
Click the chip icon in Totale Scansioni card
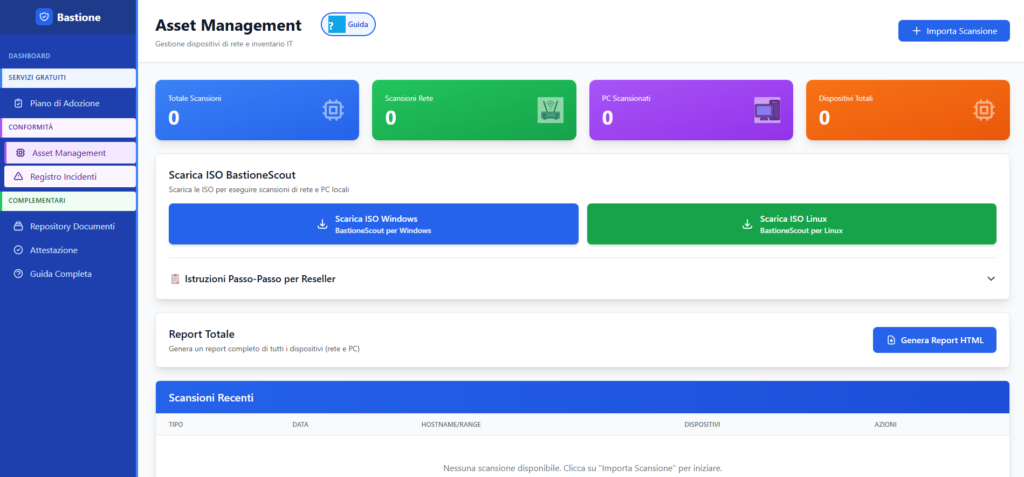coord(333,110)
